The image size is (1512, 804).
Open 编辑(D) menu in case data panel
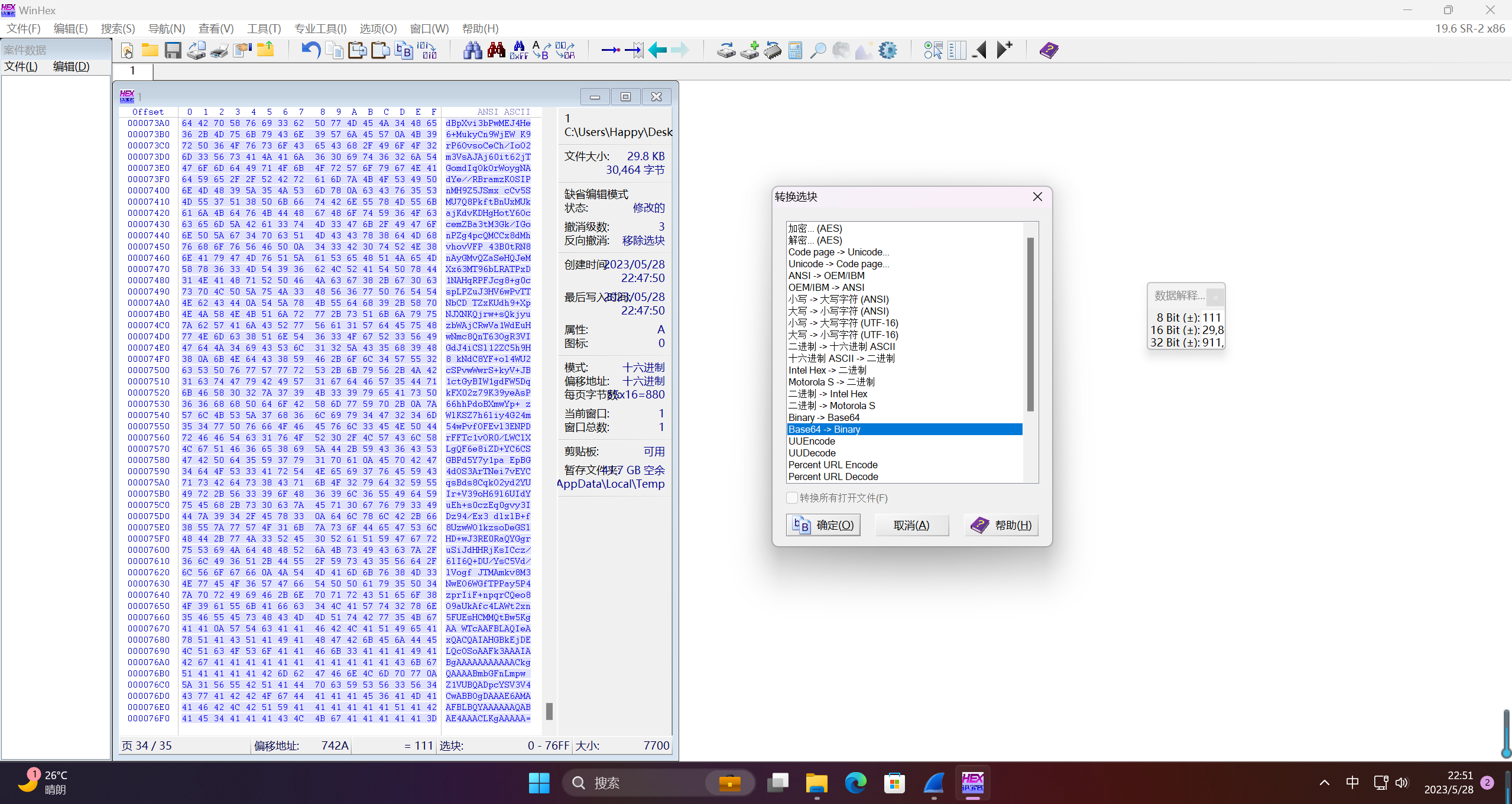coord(71,66)
